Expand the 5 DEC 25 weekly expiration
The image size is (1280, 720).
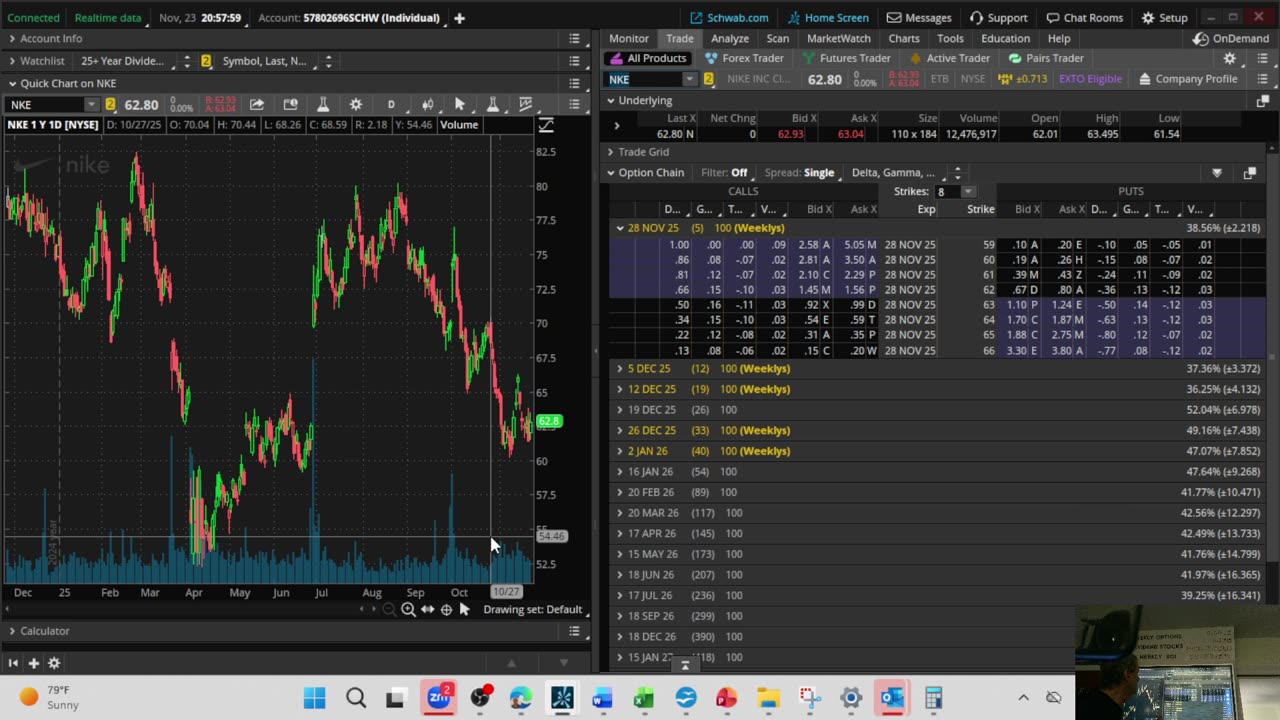620,369
